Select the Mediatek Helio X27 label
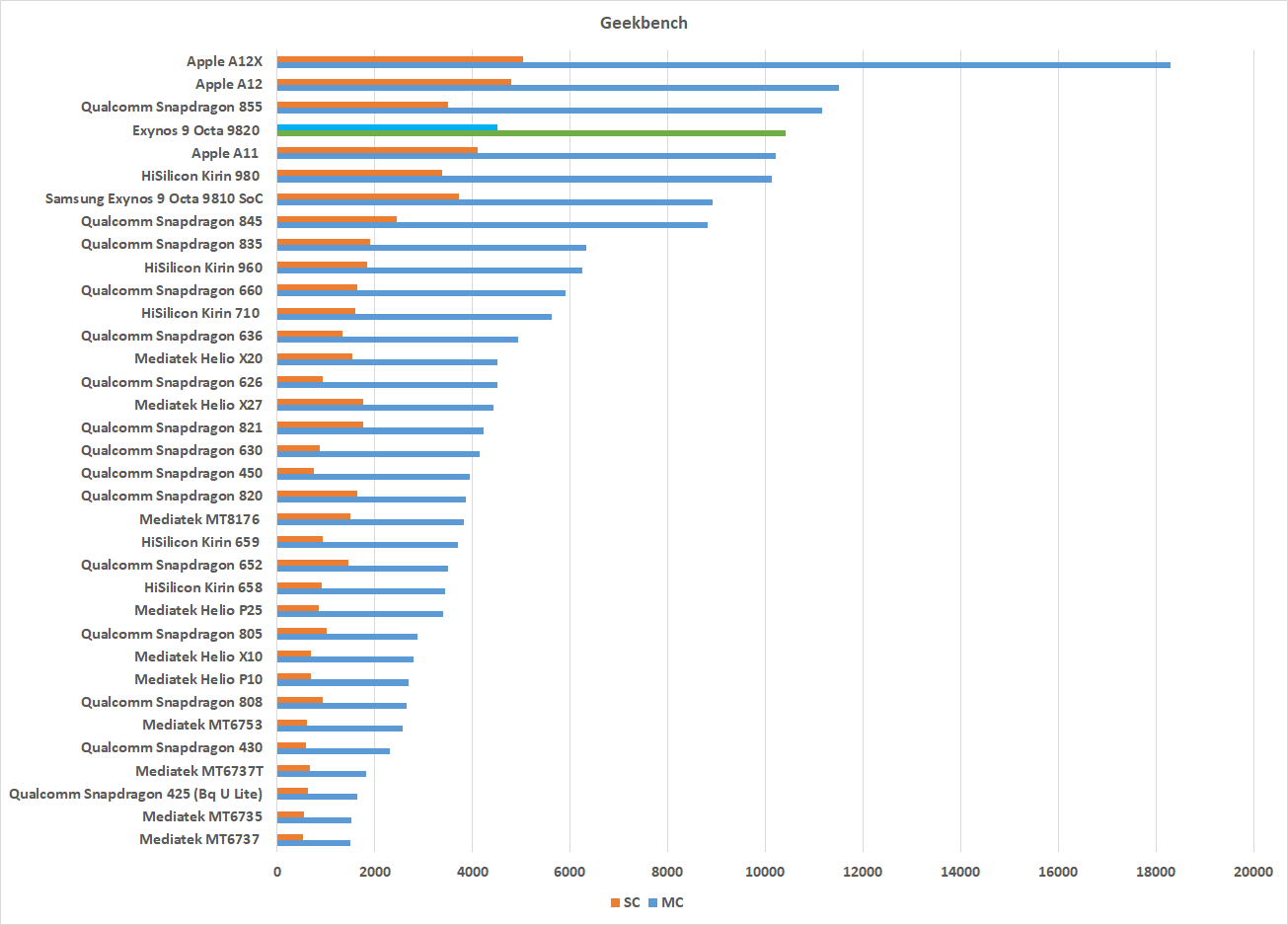Screen dimensions: 1288x925 pos(198,405)
